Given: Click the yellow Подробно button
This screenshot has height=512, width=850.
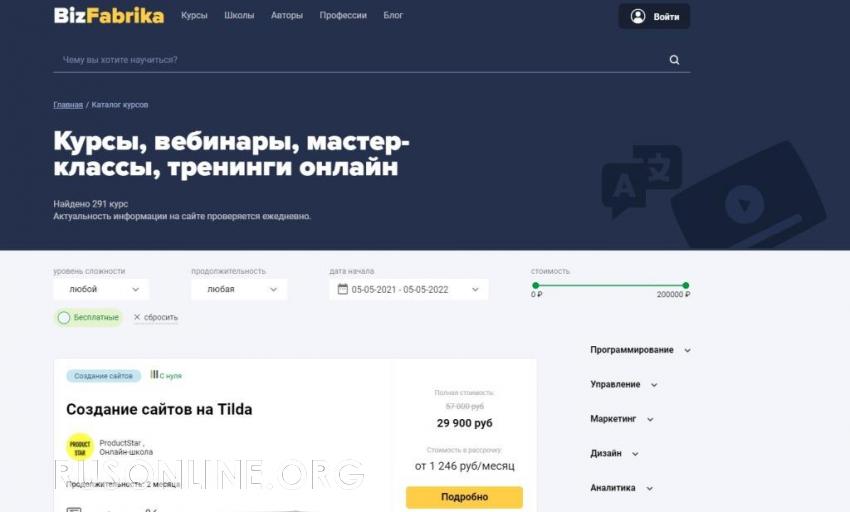Looking at the screenshot, I should pyautogui.click(x=465, y=497).
